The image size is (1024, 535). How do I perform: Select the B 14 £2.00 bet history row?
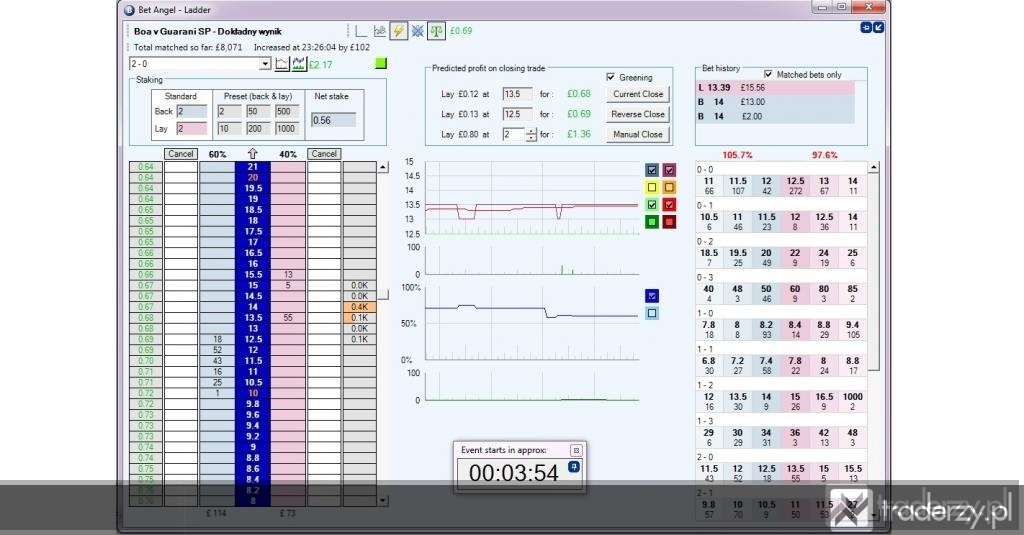tap(775, 116)
